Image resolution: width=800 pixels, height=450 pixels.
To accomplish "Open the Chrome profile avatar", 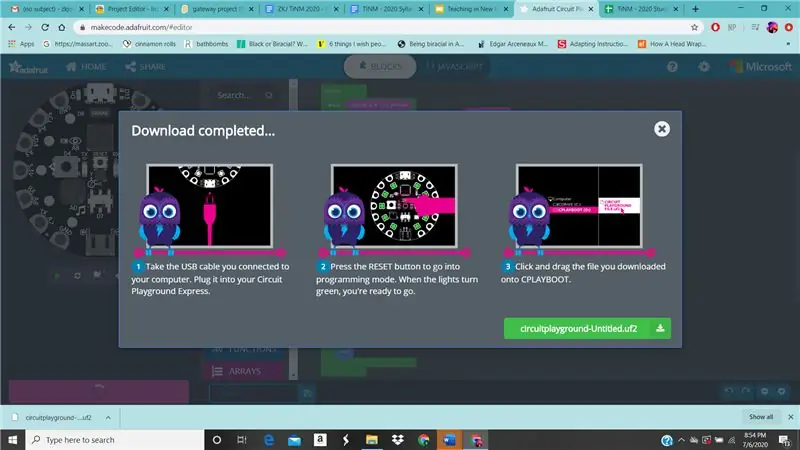I will (772, 28).
